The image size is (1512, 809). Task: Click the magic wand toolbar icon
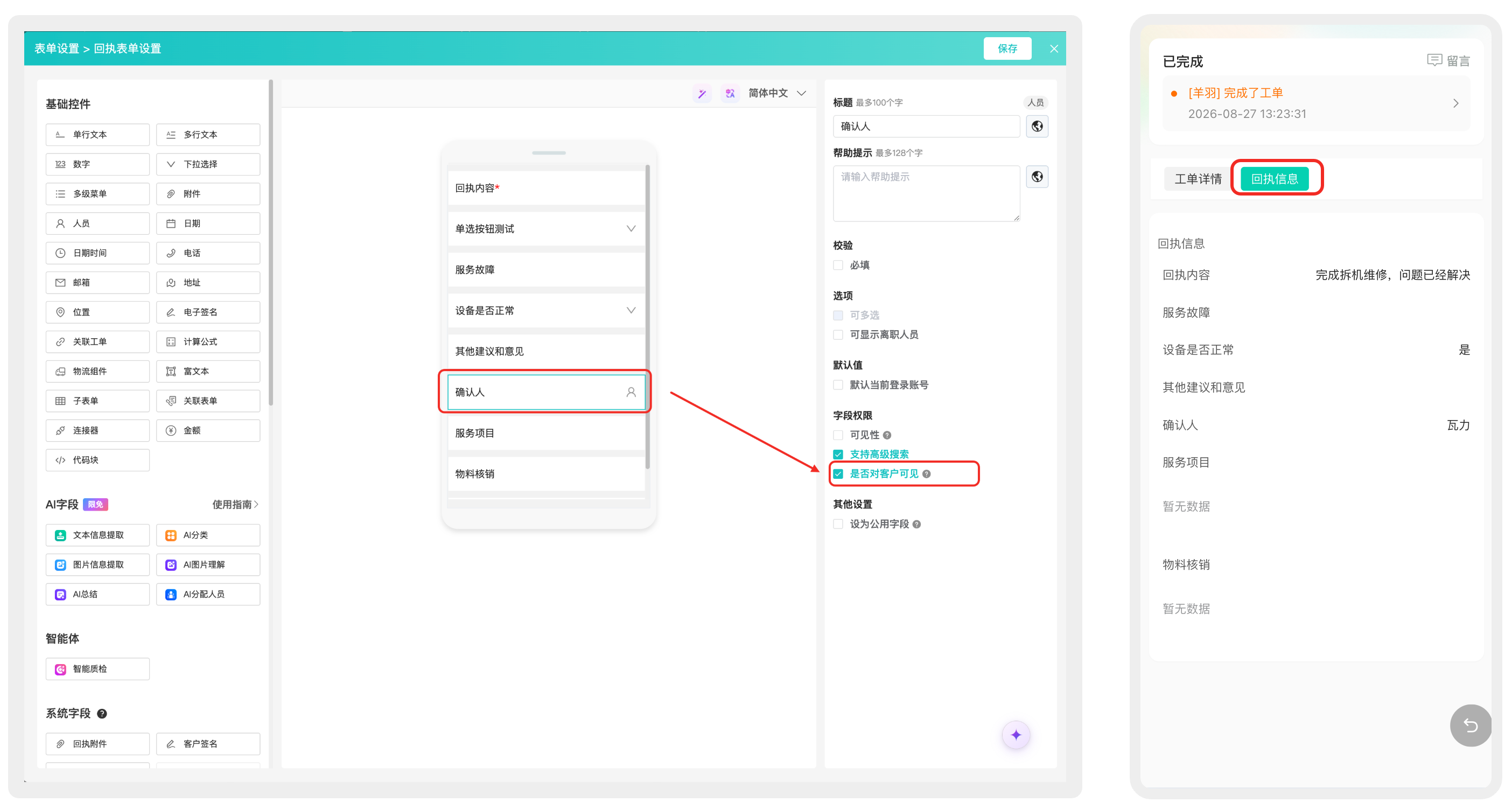(x=702, y=93)
